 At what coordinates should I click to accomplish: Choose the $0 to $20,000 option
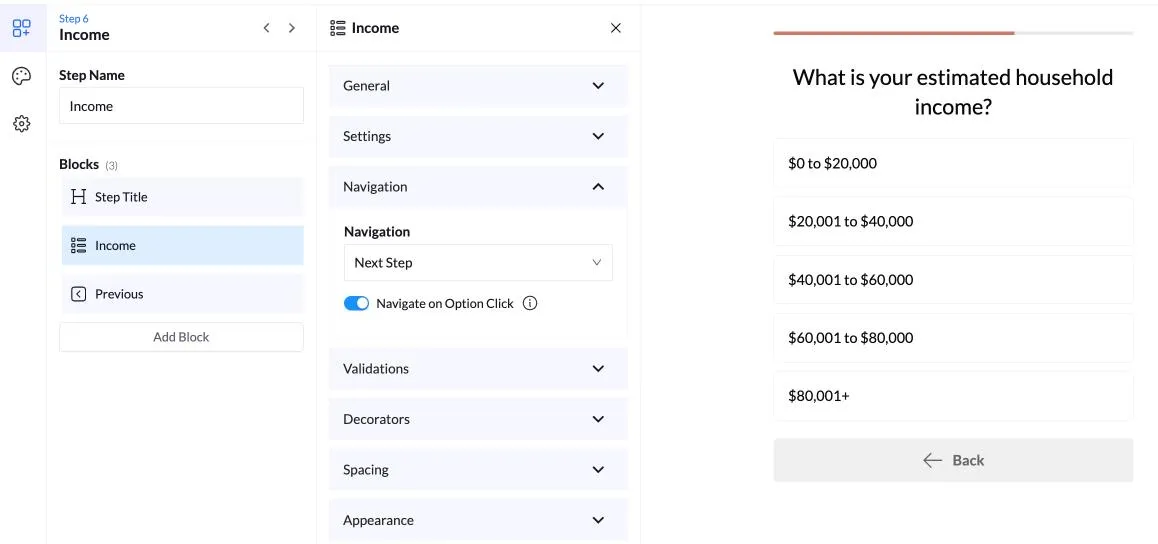tap(953, 163)
